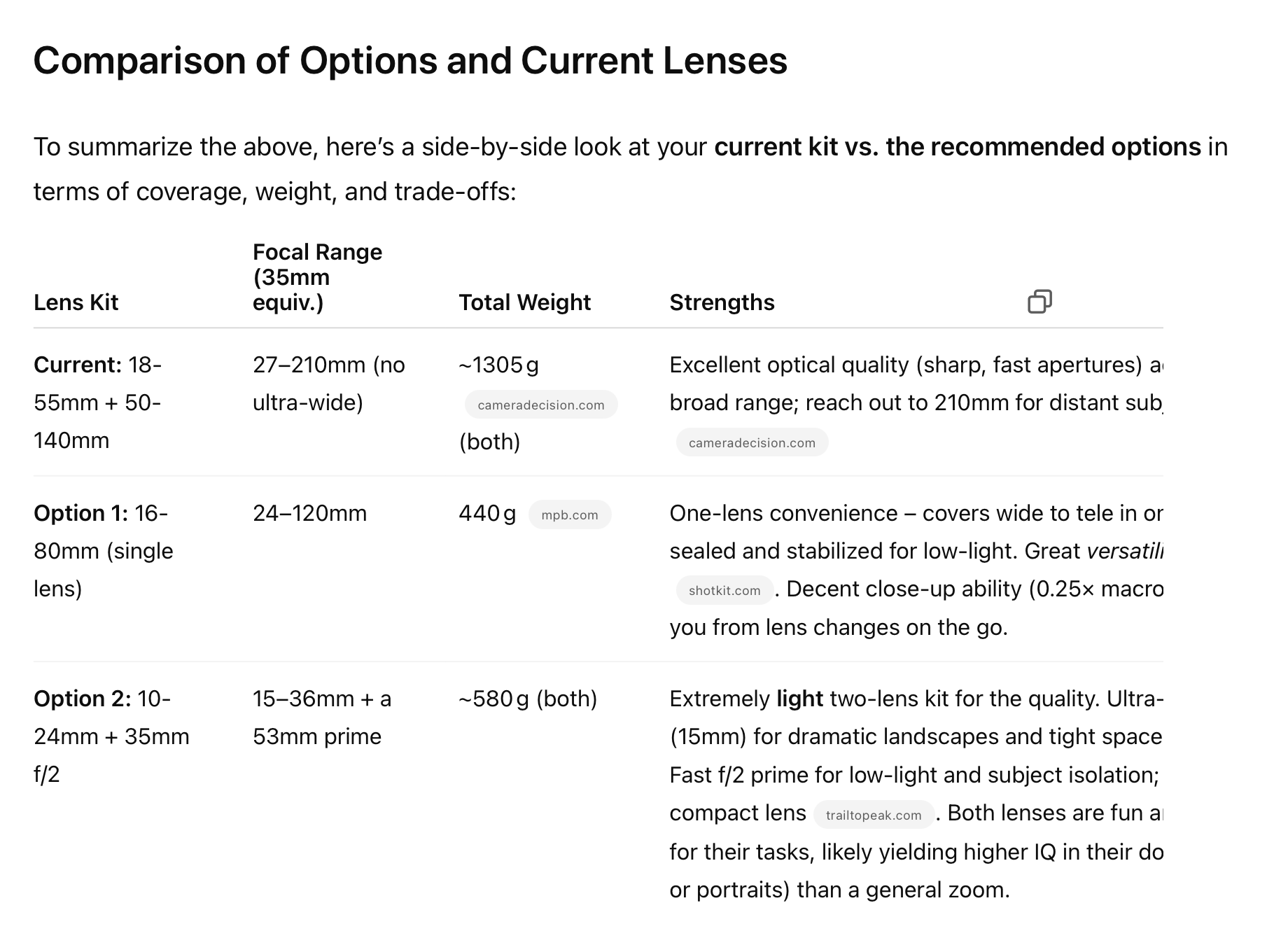Click the "~580 g (both)" weight value
Viewport: 1274px width, 952px height.
pos(528,699)
